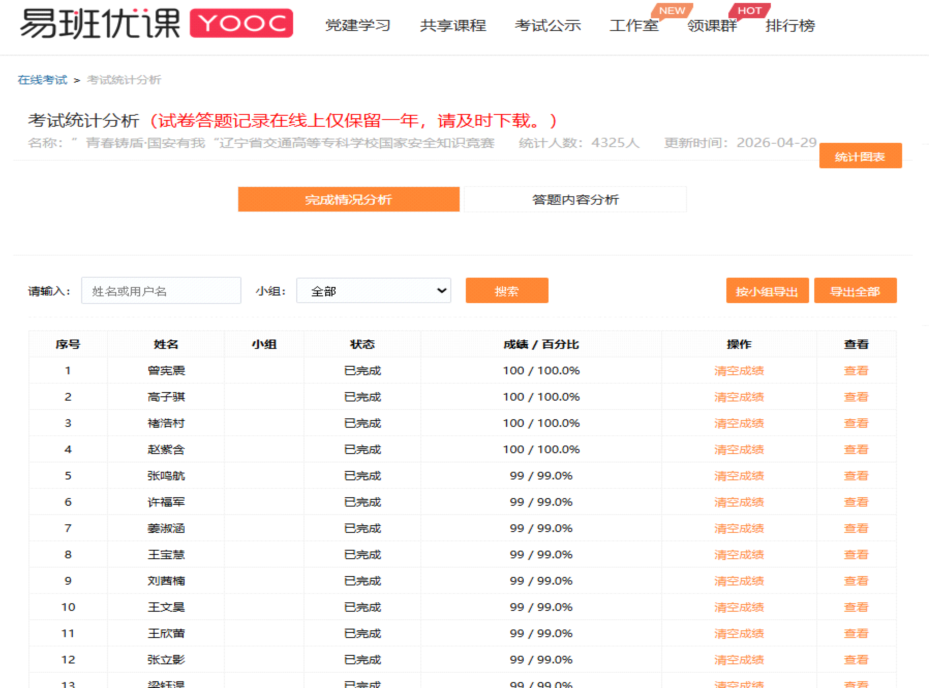Click the 在线考试 breadcrumb link
The image size is (930, 689).
42,80
